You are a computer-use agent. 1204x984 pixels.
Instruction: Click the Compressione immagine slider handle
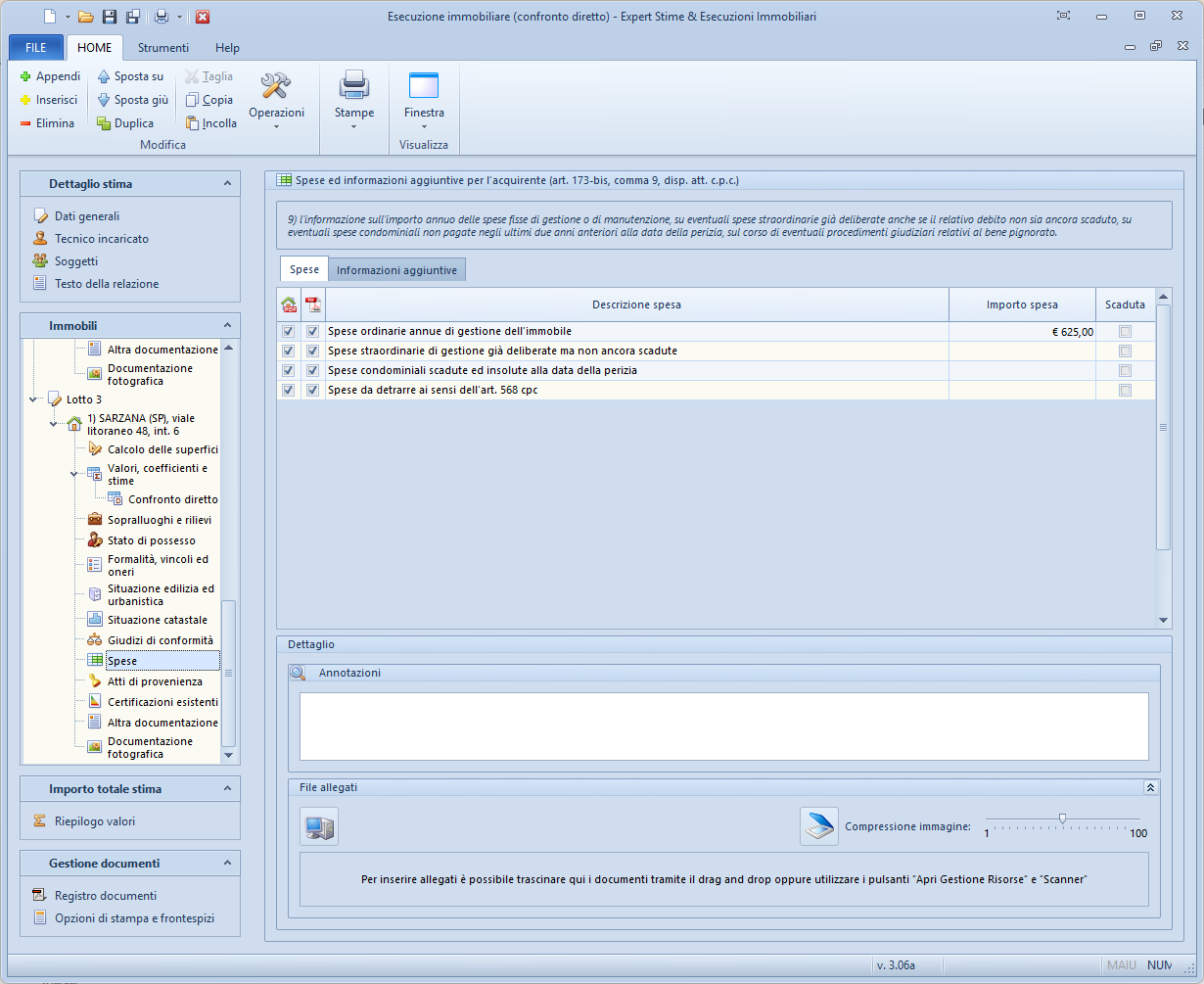click(x=1062, y=819)
